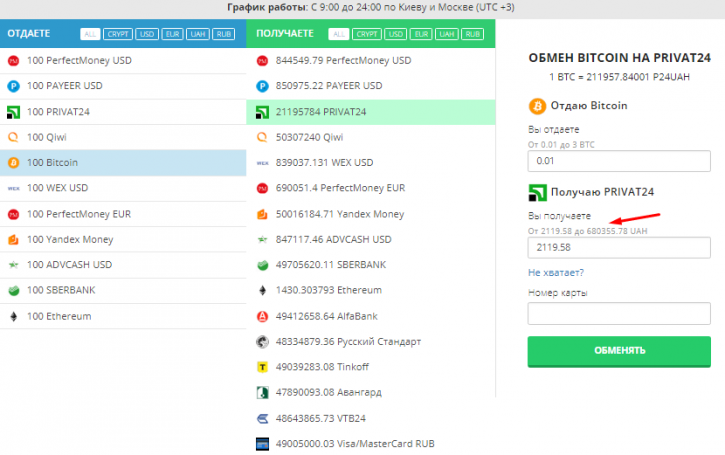The width and height of the screenshot is (725, 455).
Task: Select EUR filter under ПОЛУЧАЕТЕ
Action: [421, 34]
